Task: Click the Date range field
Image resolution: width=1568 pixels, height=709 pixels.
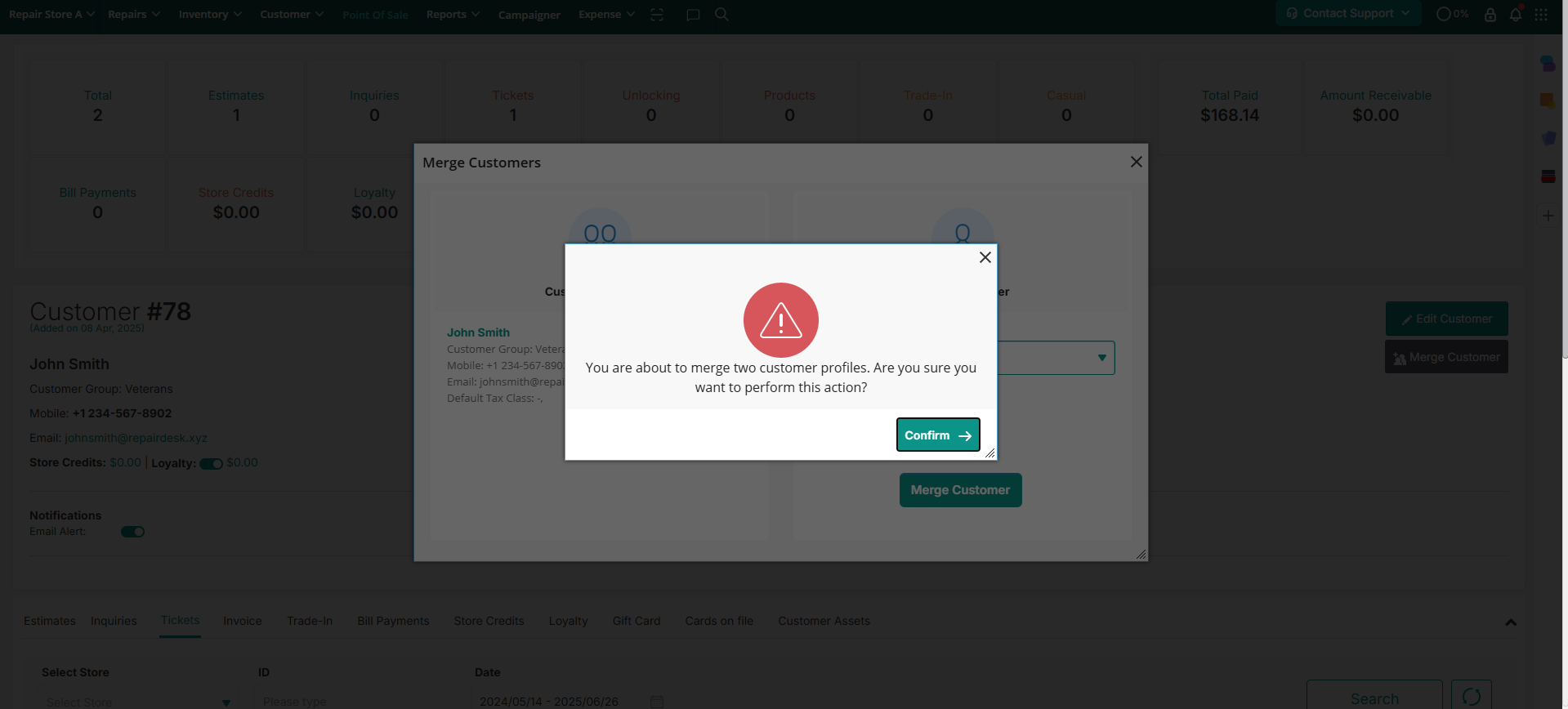Action: pyautogui.click(x=572, y=701)
